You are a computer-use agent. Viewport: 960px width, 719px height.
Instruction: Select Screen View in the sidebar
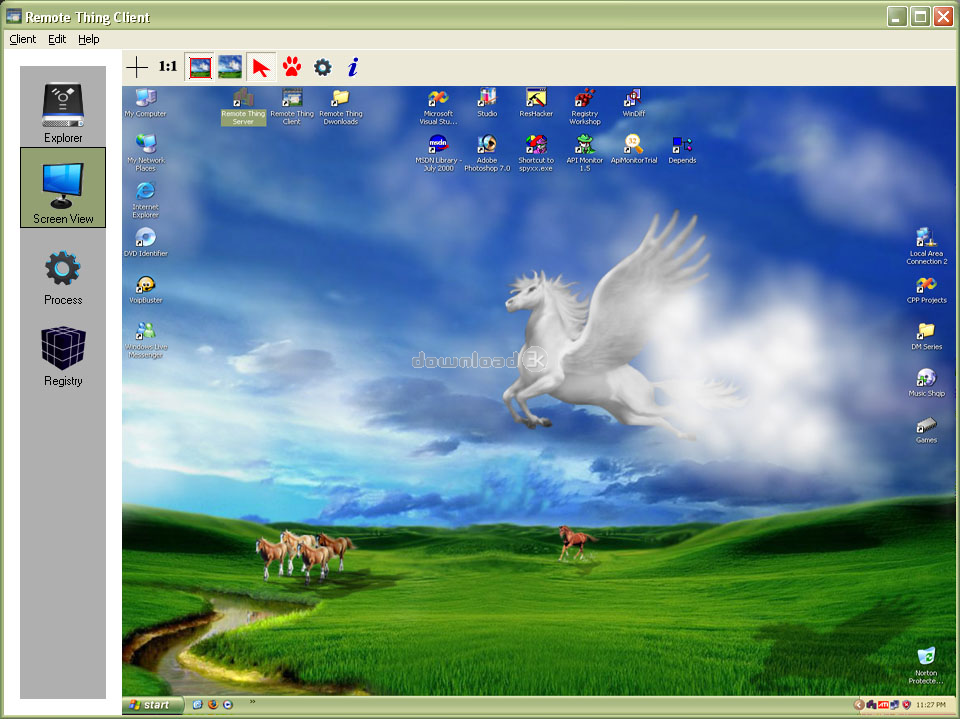(x=63, y=187)
